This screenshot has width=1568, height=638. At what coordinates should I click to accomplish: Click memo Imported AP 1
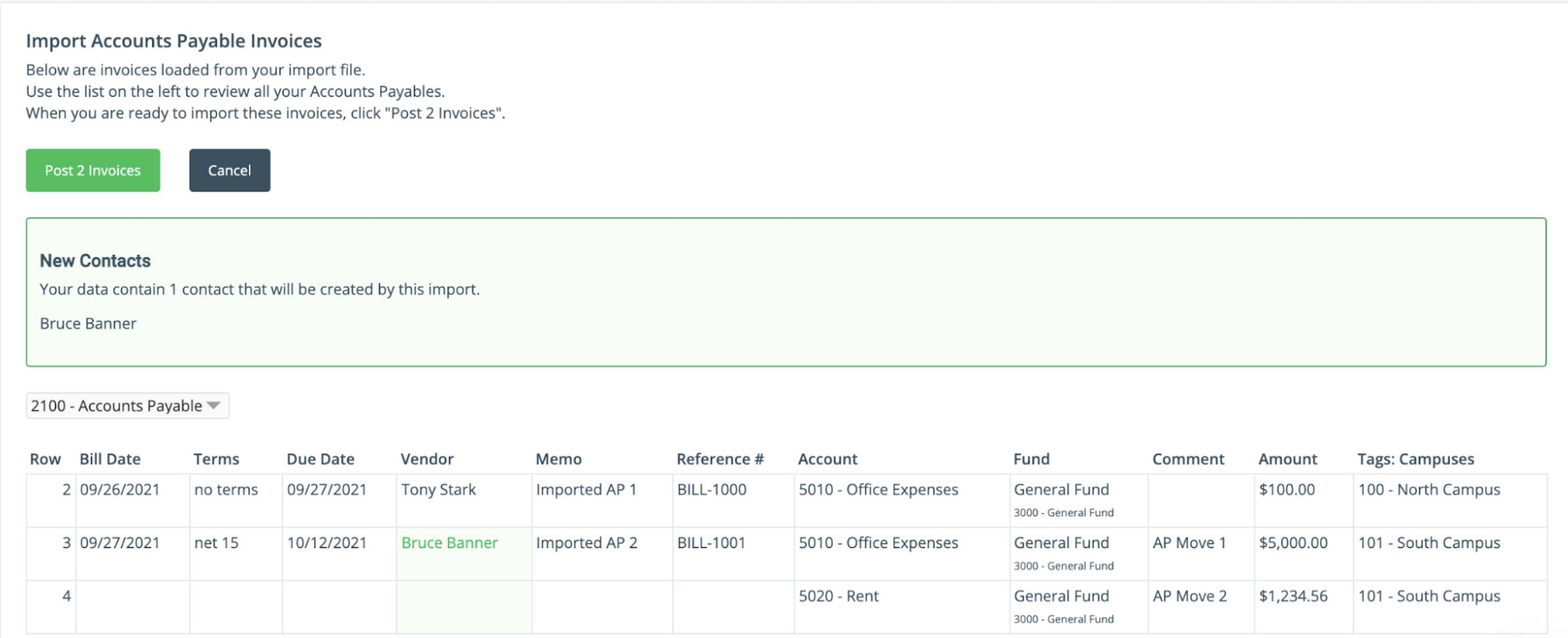click(586, 490)
